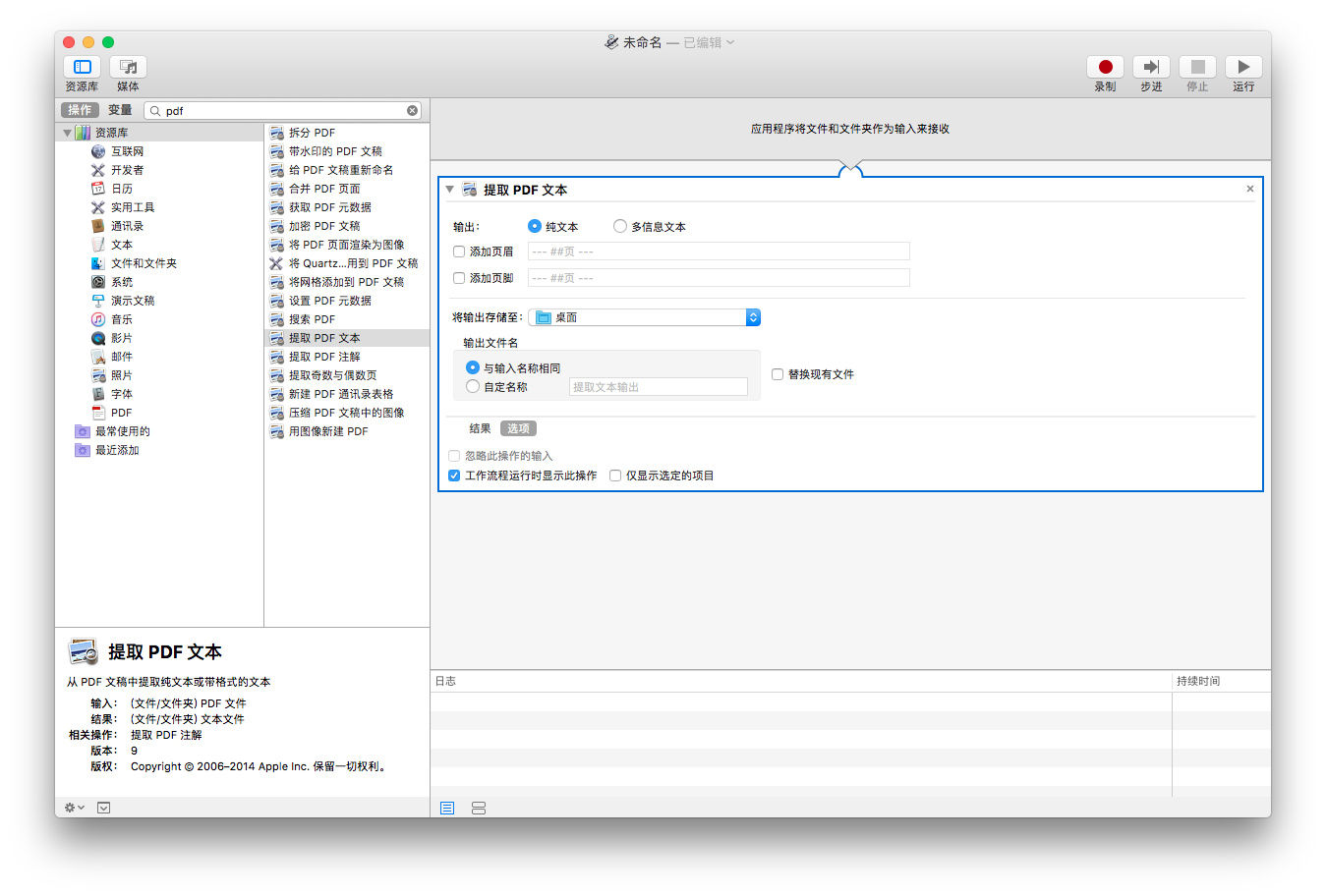This screenshot has height=896, width=1326.
Task: Click the 添加页眉 text field
Action: tap(719, 252)
